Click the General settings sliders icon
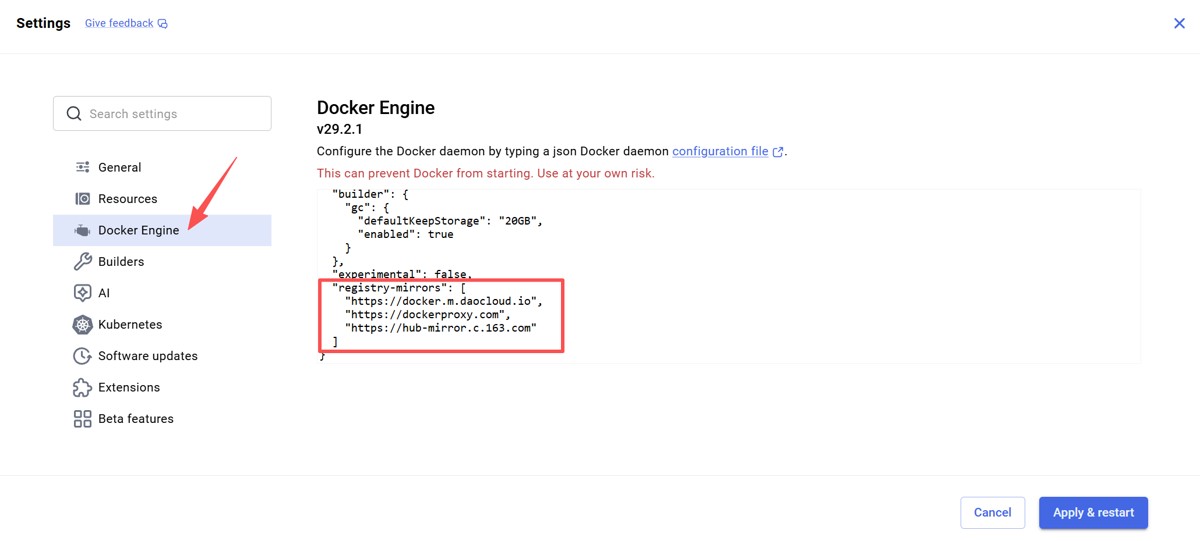The image size is (1200, 541). click(x=82, y=167)
